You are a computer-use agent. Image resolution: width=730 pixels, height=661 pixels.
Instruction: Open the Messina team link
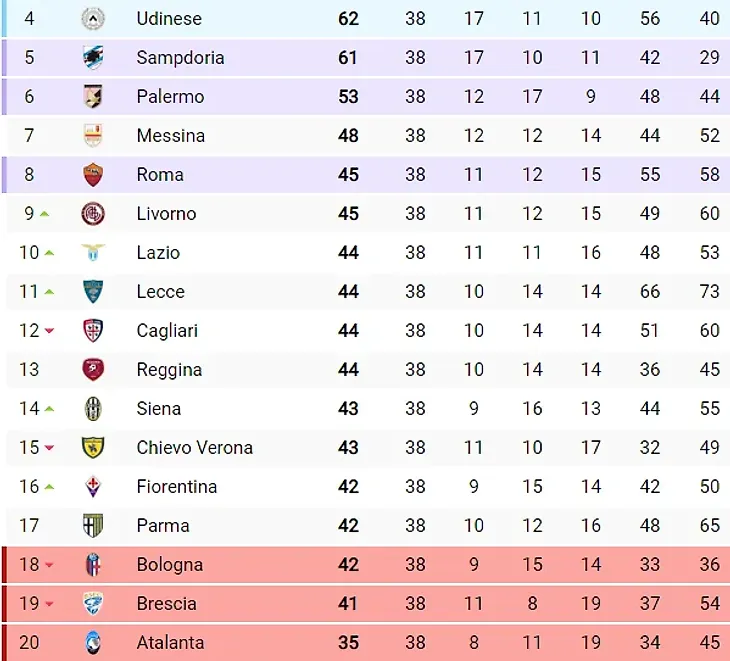tap(170, 135)
